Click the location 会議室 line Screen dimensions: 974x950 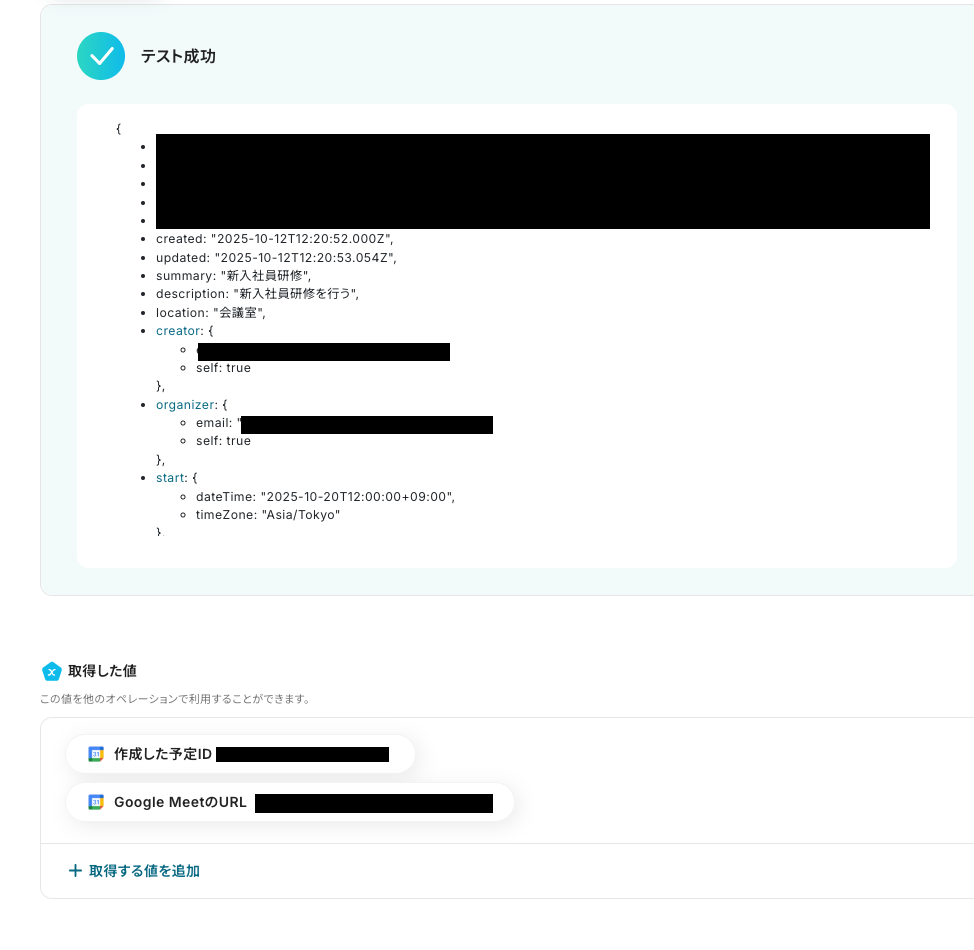pos(211,313)
